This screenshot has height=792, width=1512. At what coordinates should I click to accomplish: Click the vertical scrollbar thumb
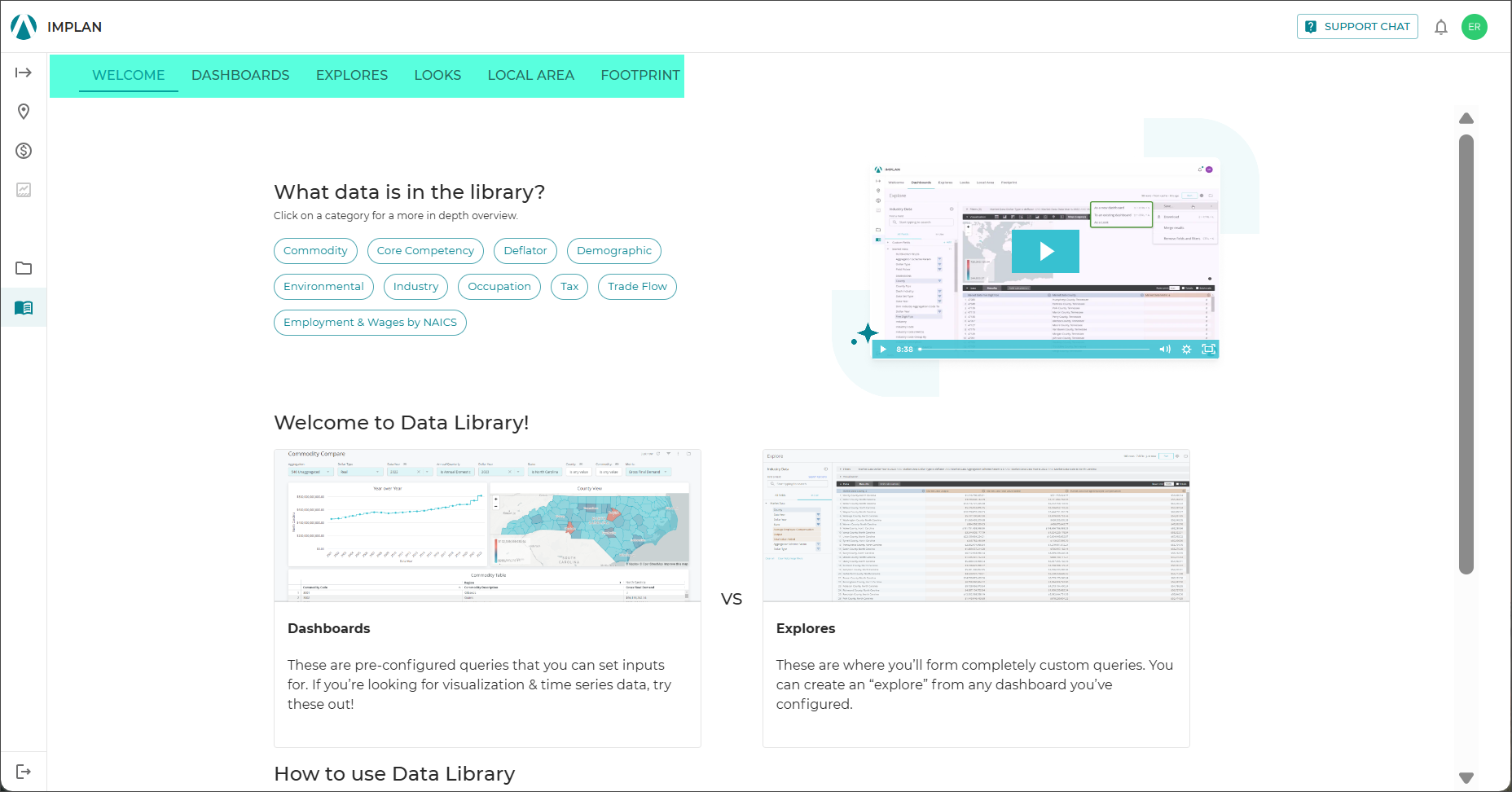(1466, 354)
